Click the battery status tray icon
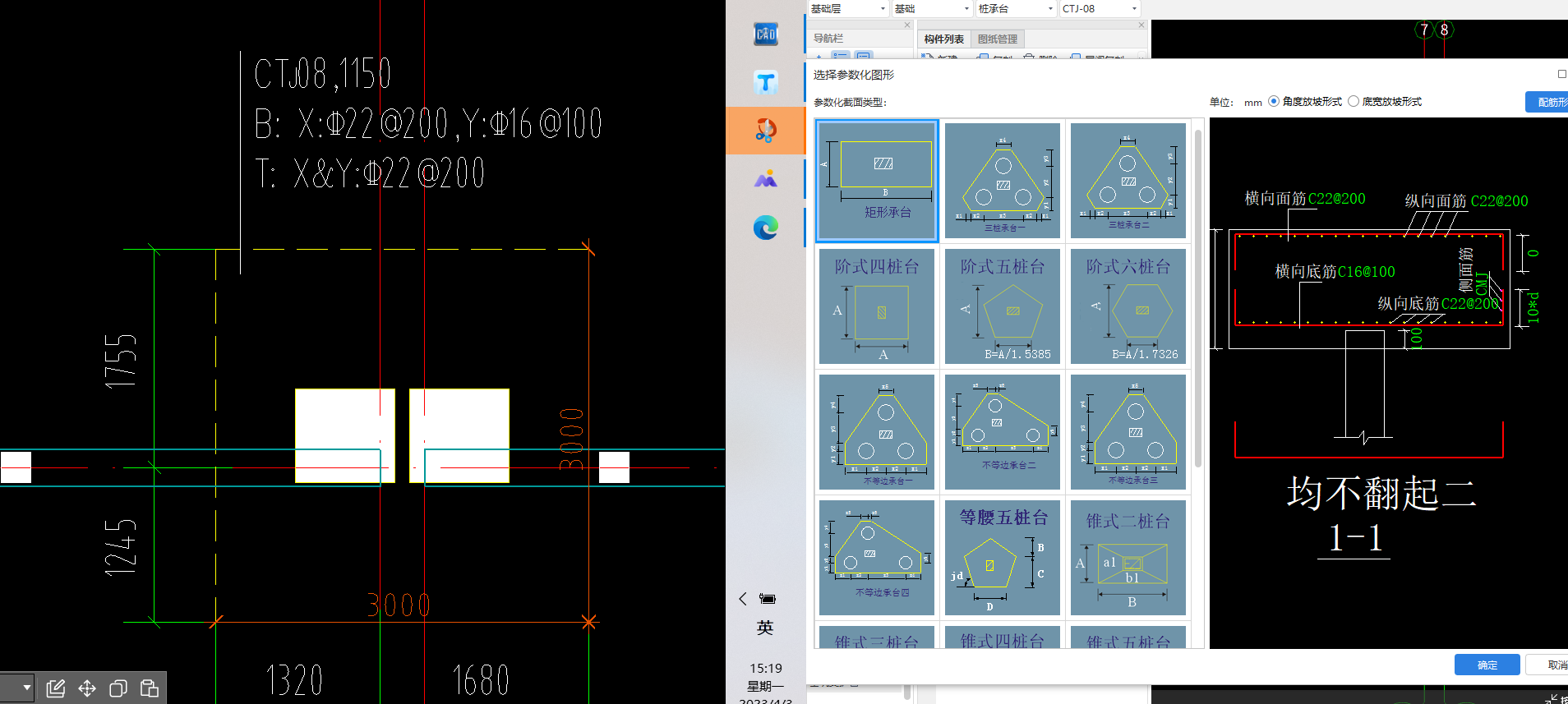This screenshot has height=704, width=1568. point(768,599)
